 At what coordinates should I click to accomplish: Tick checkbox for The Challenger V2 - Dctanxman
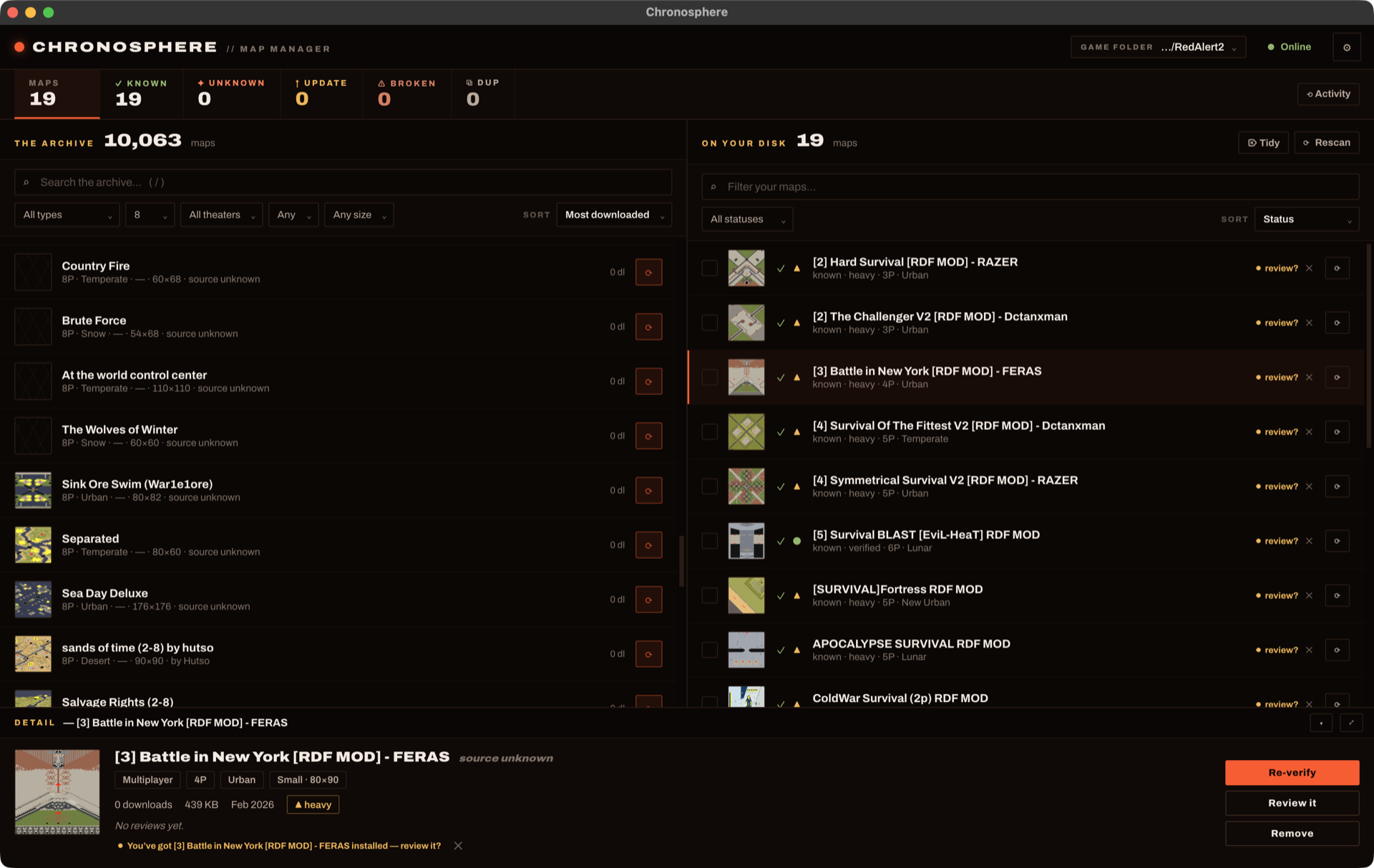(709, 323)
